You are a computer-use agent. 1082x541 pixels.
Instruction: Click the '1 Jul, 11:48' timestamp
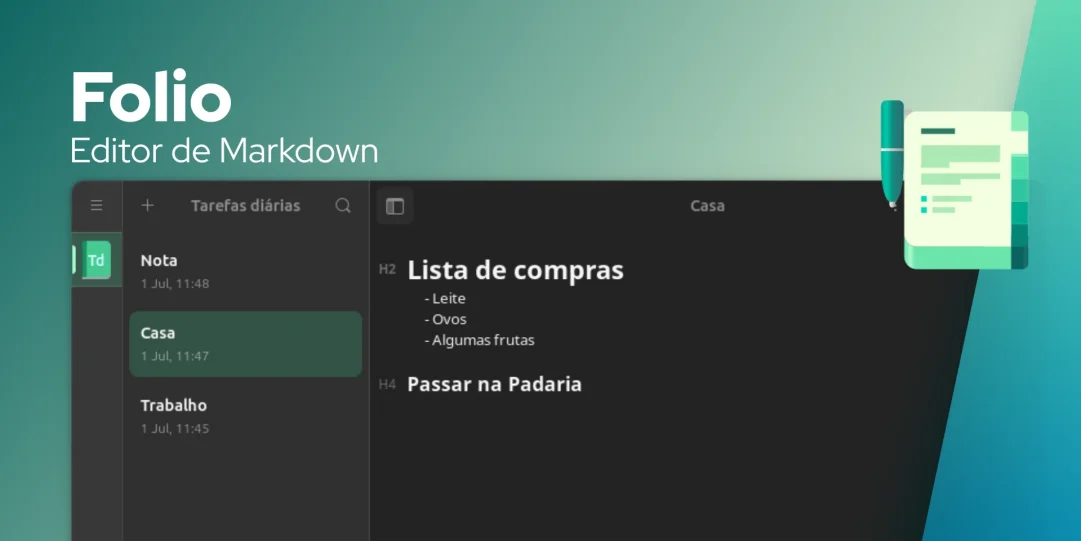coord(175,284)
